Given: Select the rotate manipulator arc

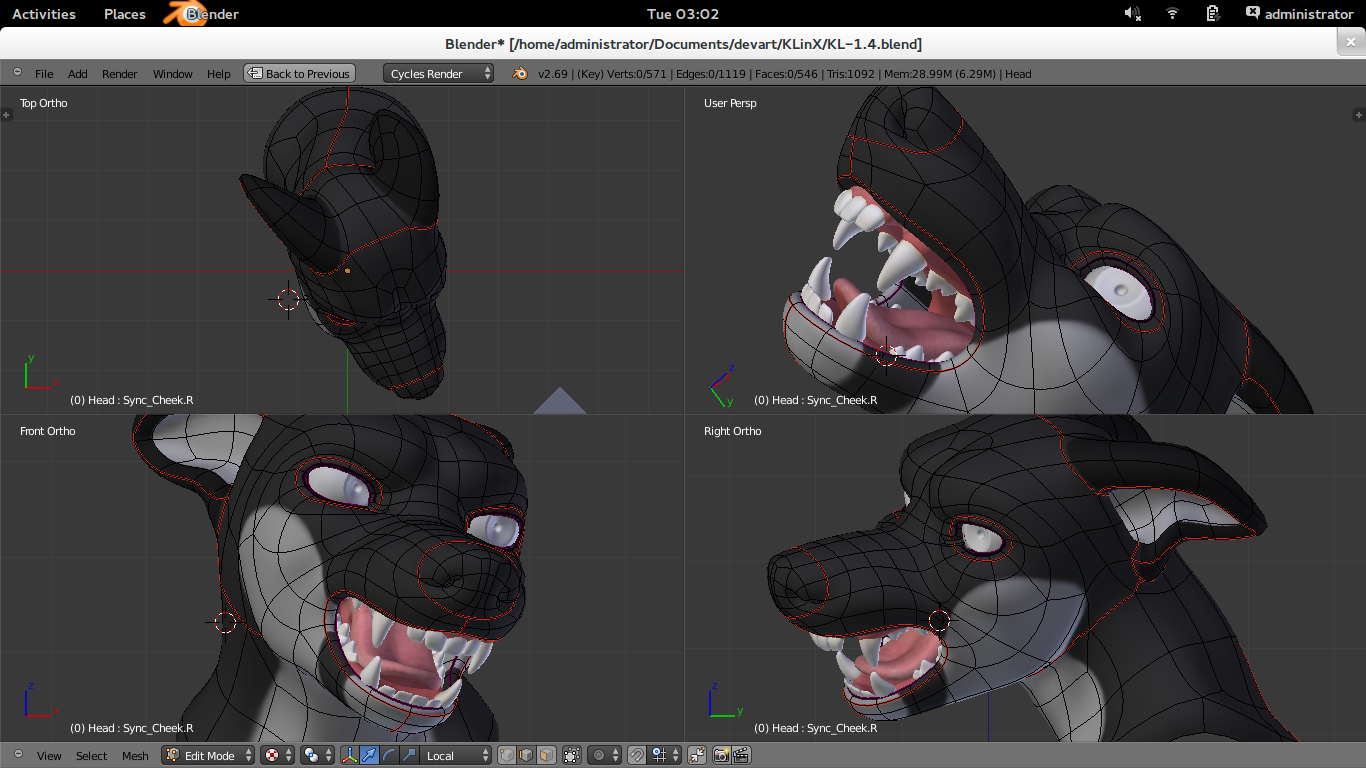Looking at the screenshot, I should coord(389,755).
